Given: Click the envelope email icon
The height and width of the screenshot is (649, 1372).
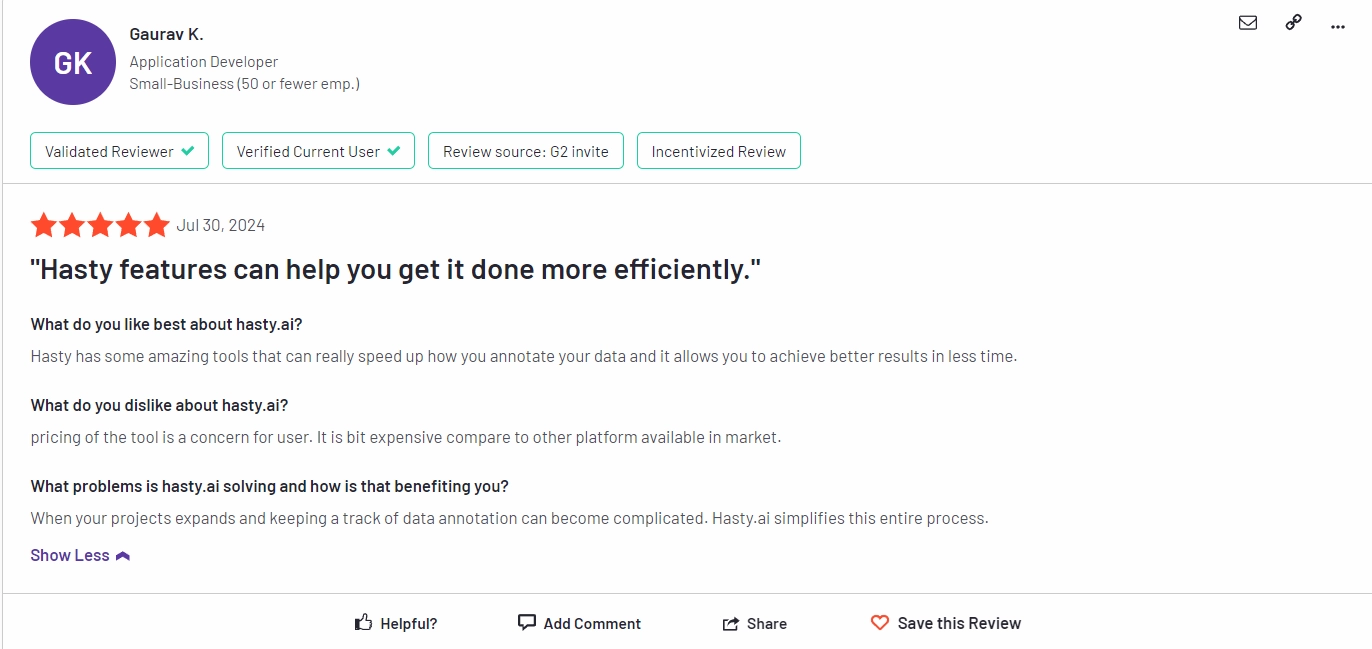Looking at the screenshot, I should pos(1248,22).
